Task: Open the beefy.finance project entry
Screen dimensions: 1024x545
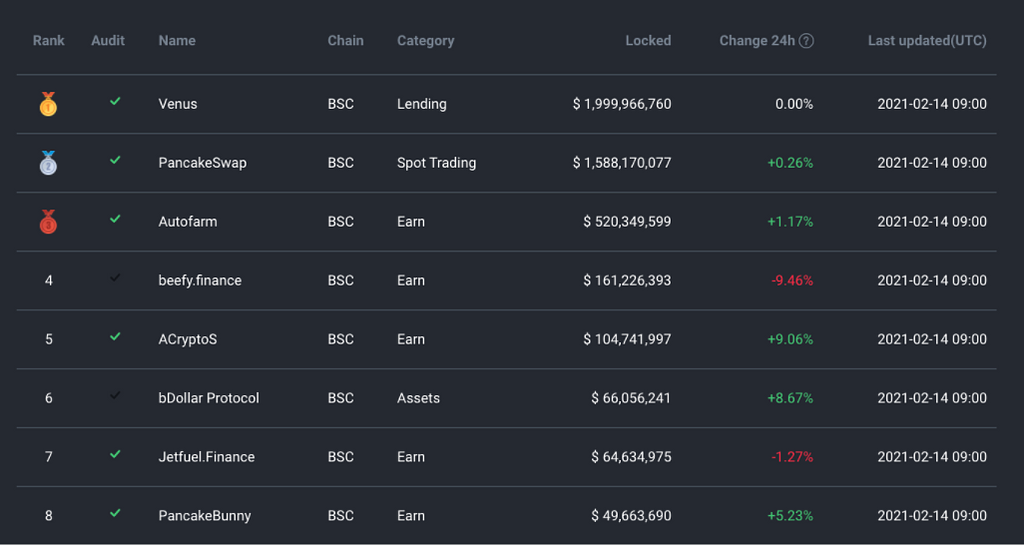Action: [x=199, y=281]
